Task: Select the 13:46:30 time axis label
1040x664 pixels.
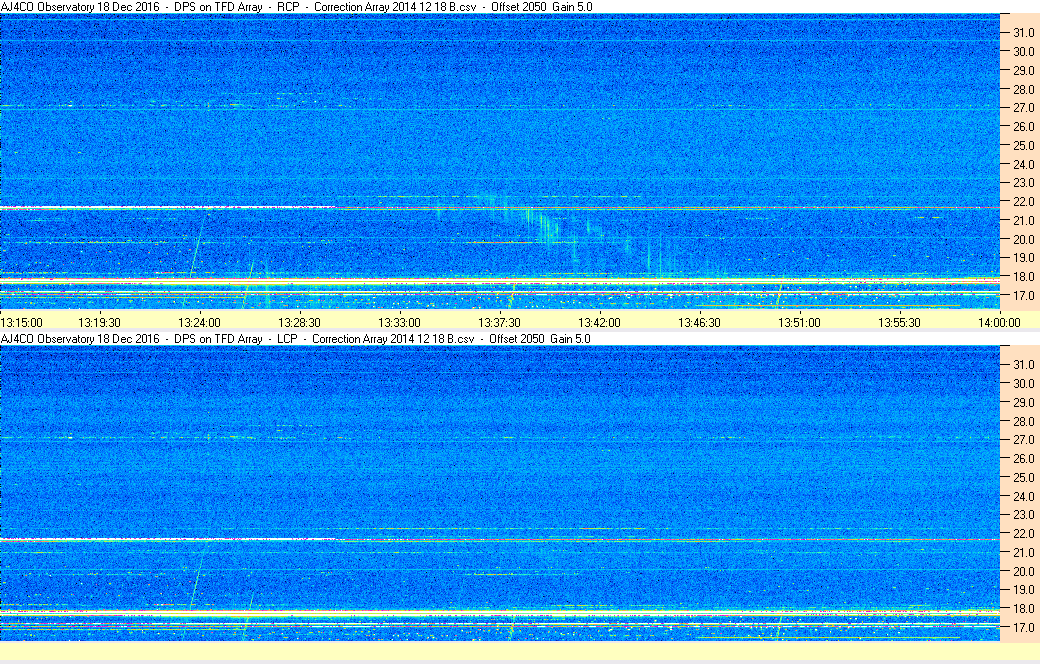Action: point(699,322)
